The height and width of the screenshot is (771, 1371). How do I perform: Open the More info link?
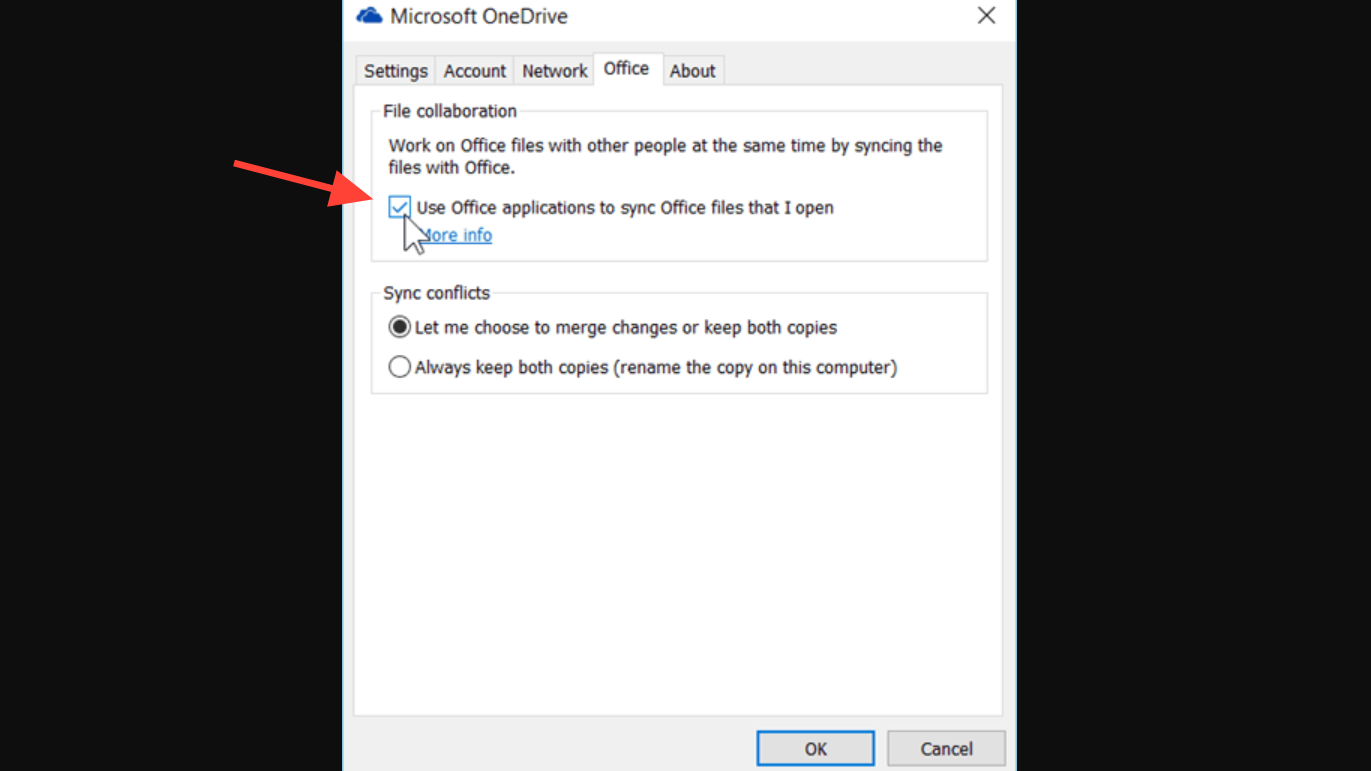pyautogui.click(x=456, y=235)
